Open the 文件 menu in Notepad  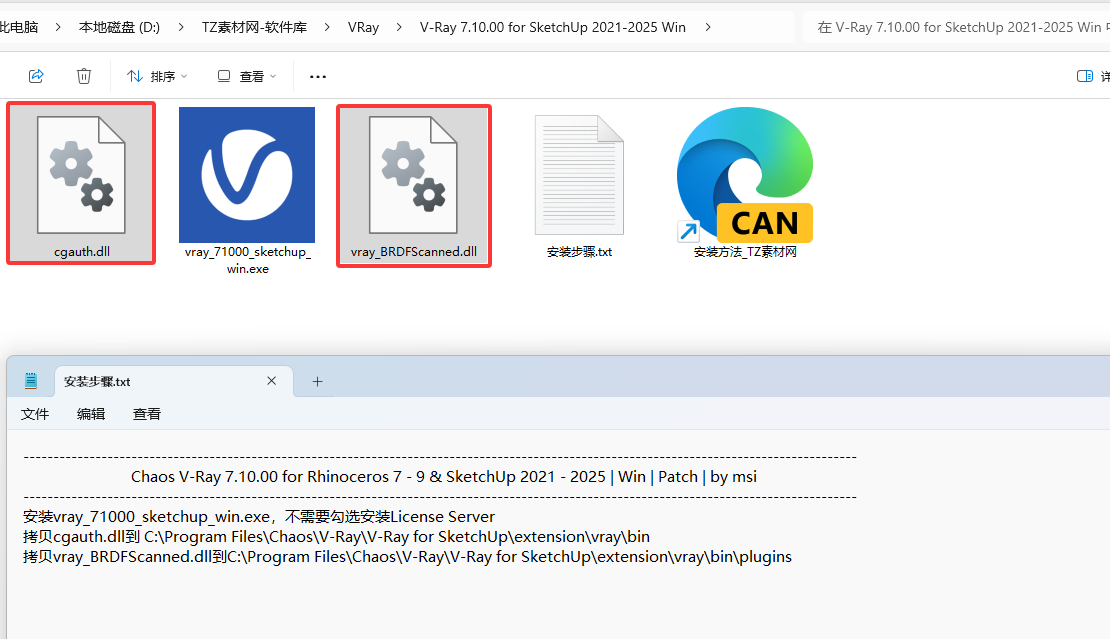[35, 414]
